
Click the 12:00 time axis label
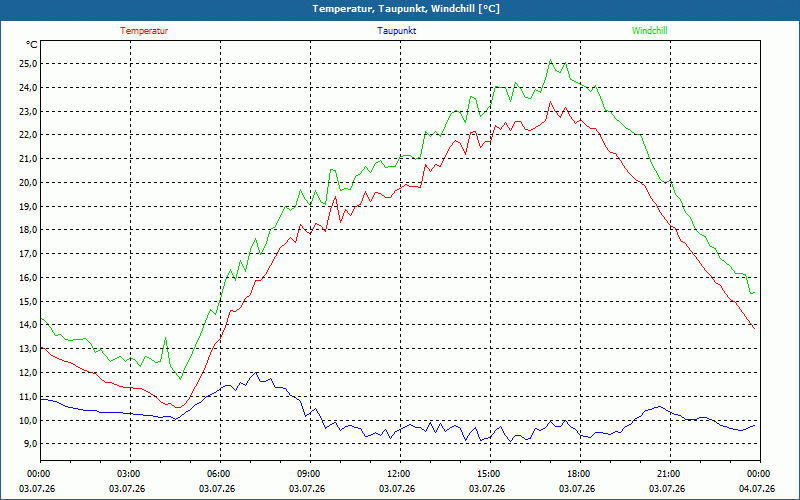tap(399, 473)
